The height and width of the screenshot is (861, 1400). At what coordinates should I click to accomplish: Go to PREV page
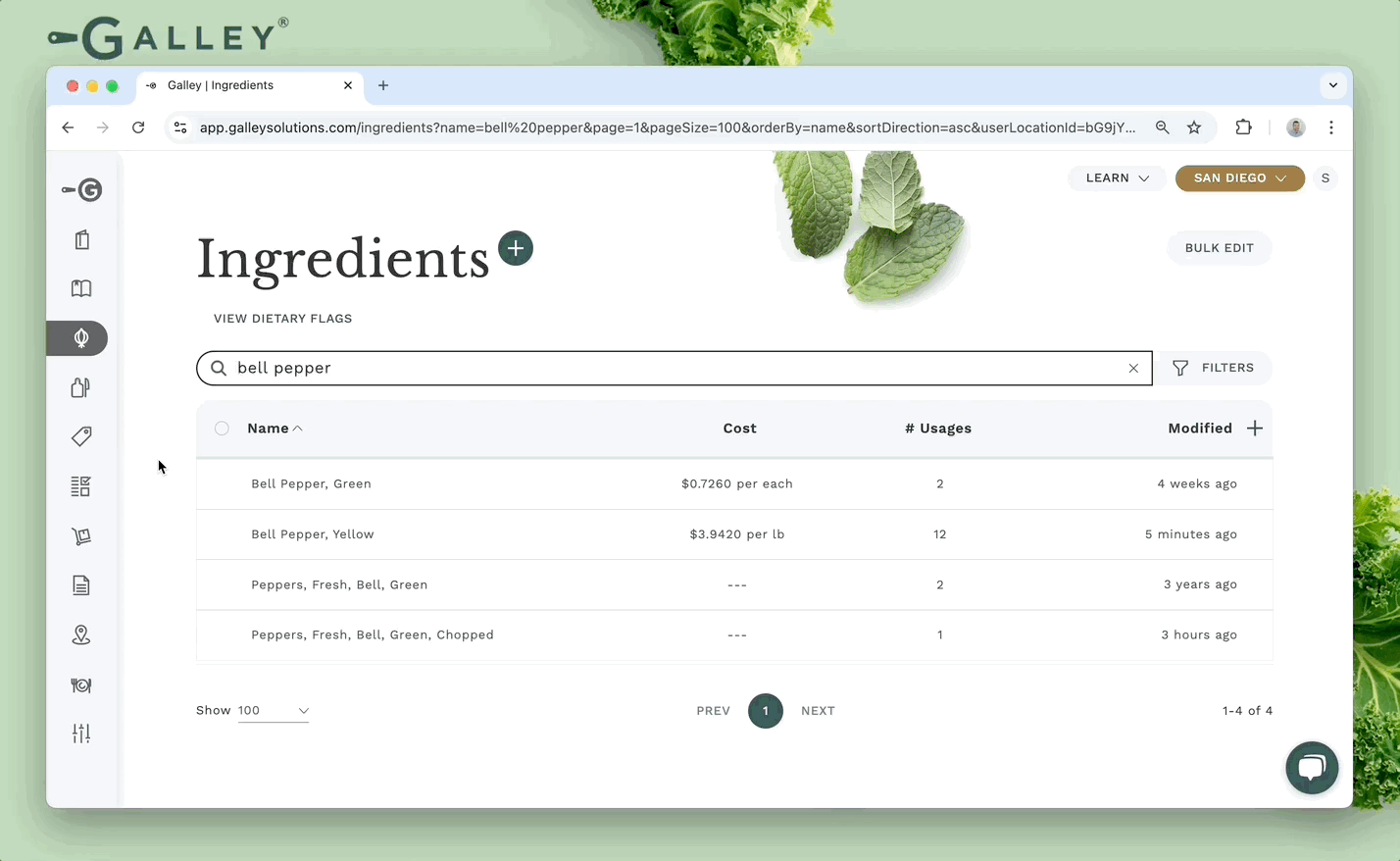[714, 711]
